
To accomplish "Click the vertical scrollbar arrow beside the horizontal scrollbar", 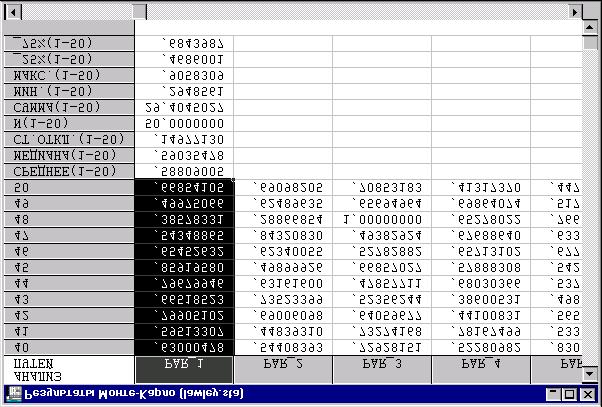I will point(590,26).
